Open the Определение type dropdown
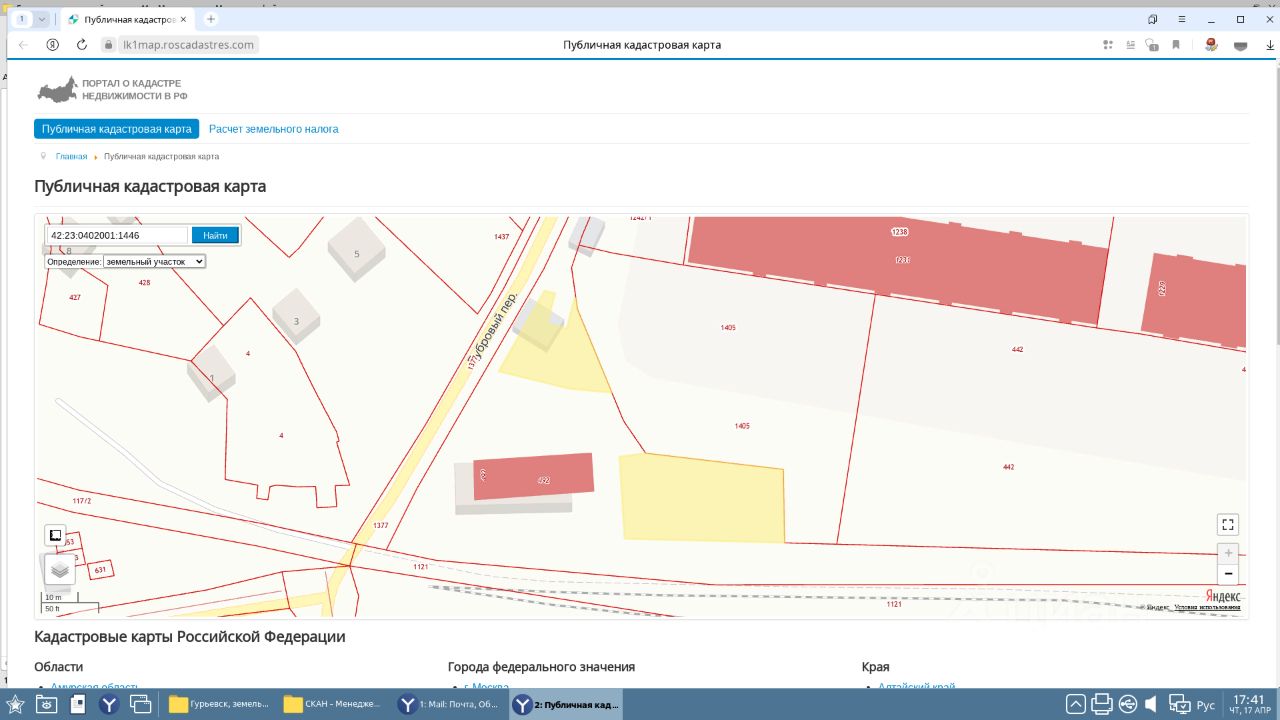The height and width of the screenshot is (720, 1280). click(154, 261)
